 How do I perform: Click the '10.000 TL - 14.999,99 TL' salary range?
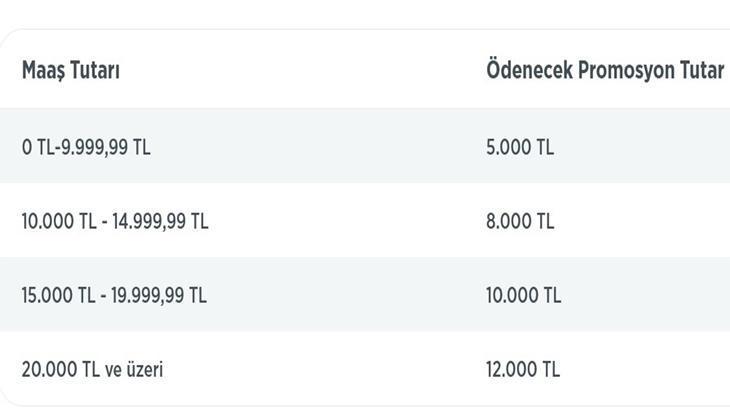pyautogui.click(x=115, y=221)
